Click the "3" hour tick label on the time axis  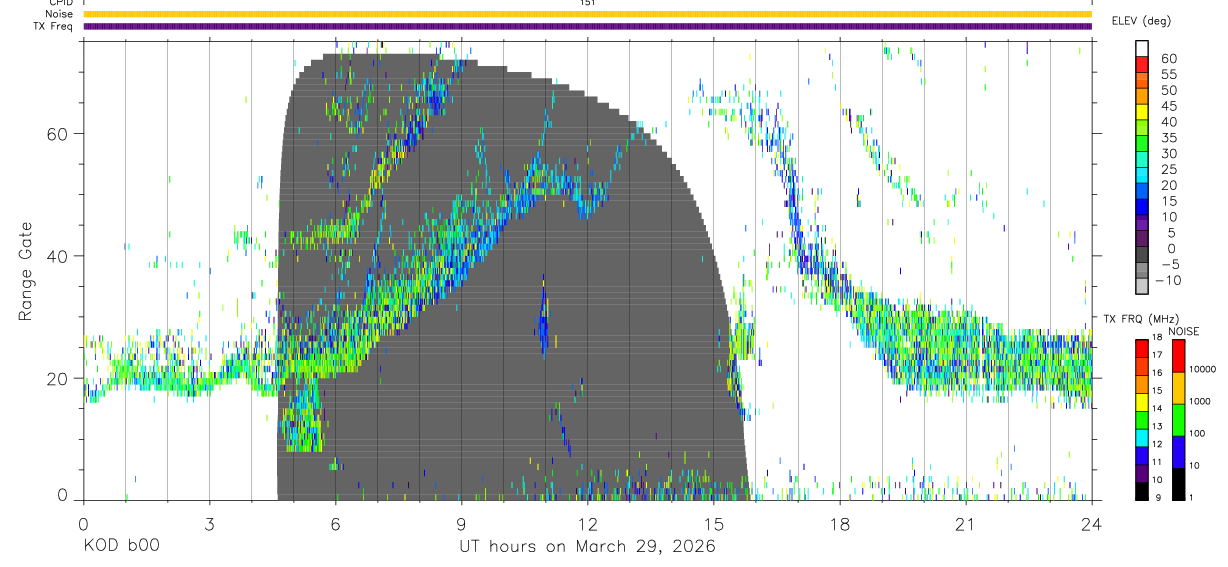point(209,525)
